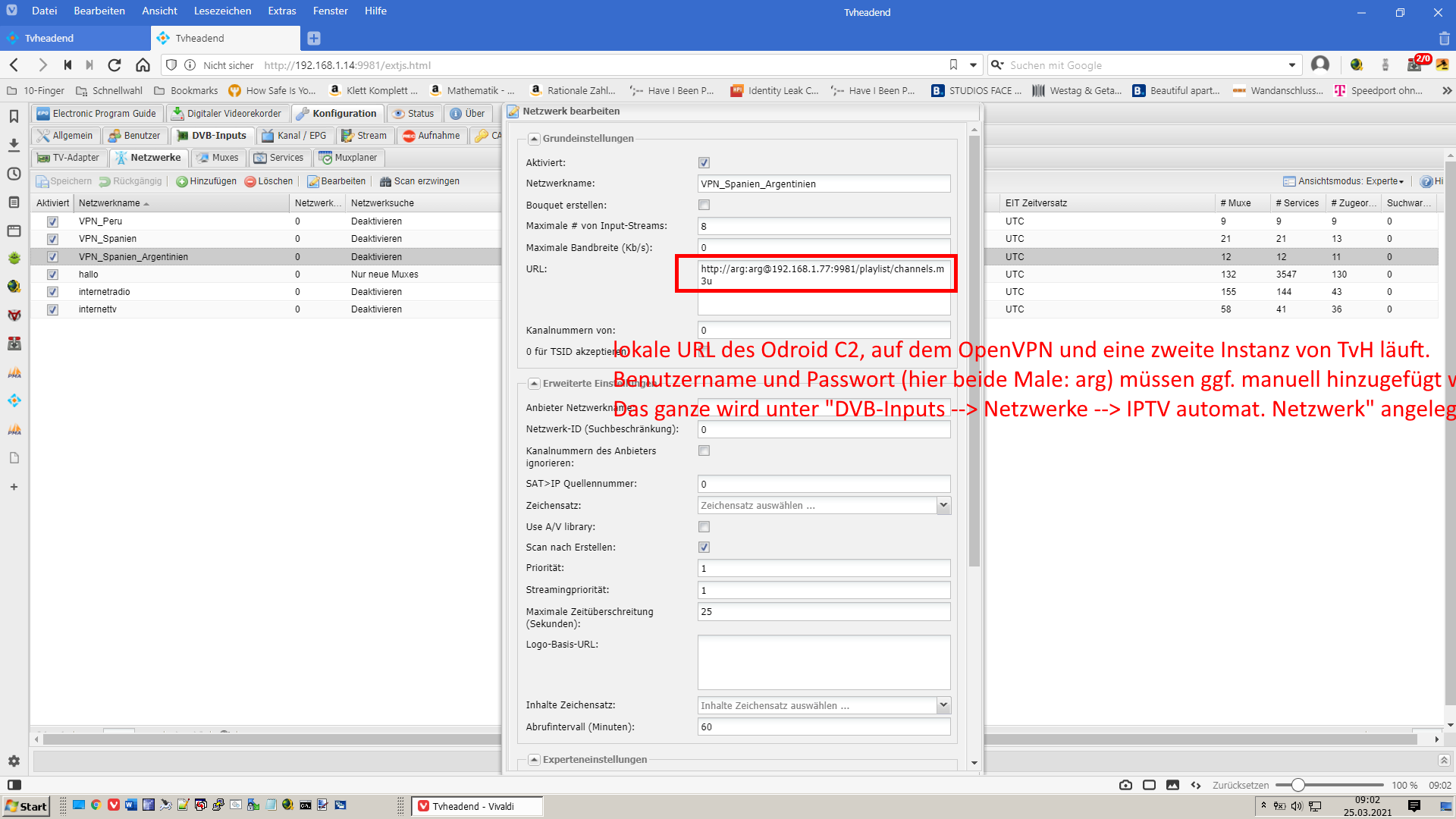Click bookmark page icon in address bar
Image resolution: width=1456 pixels, height=819 pixels.
coord(953,65)
